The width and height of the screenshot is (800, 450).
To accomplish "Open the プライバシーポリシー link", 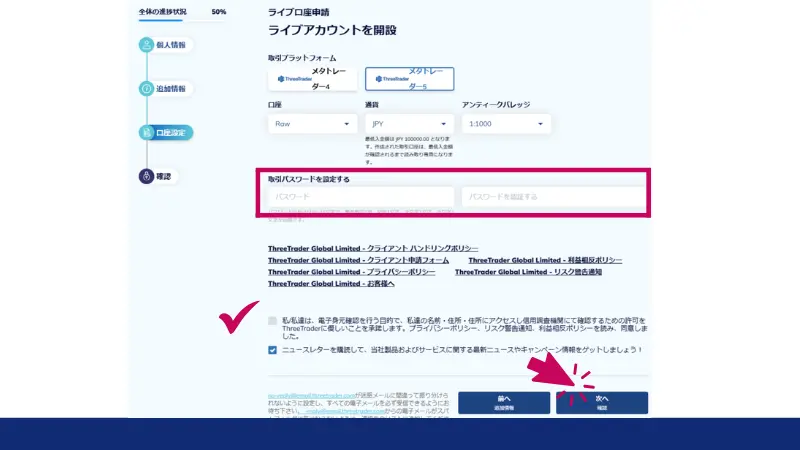I will (x=351, y=272).
